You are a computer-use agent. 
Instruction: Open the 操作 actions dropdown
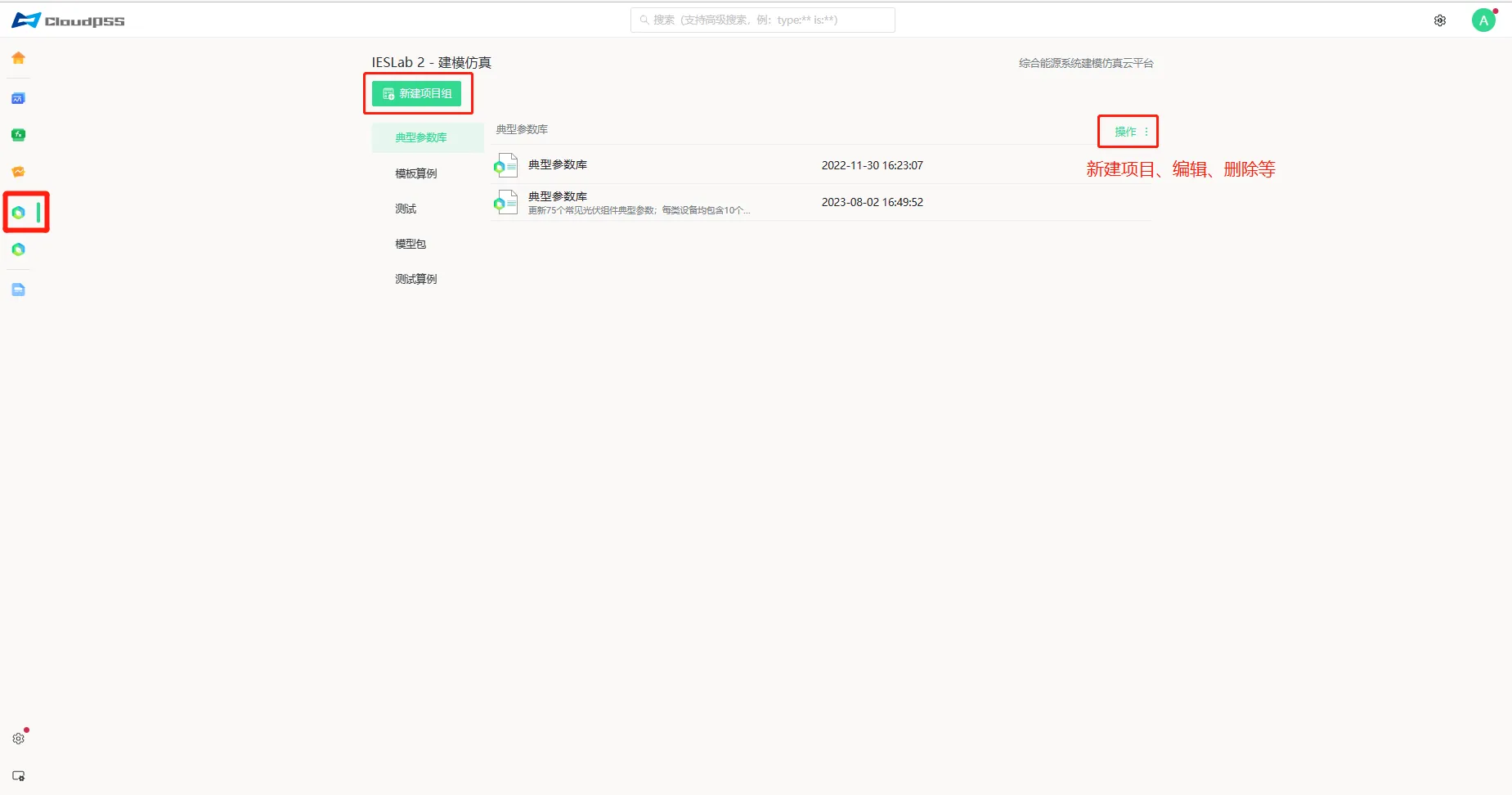(x=1131, y=132)
